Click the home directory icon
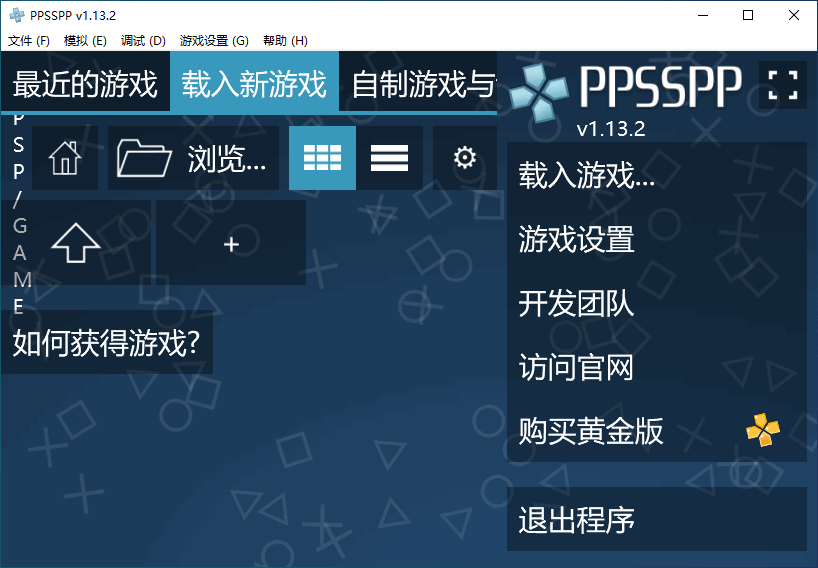 pyautogui.click(x=65, y=158)
